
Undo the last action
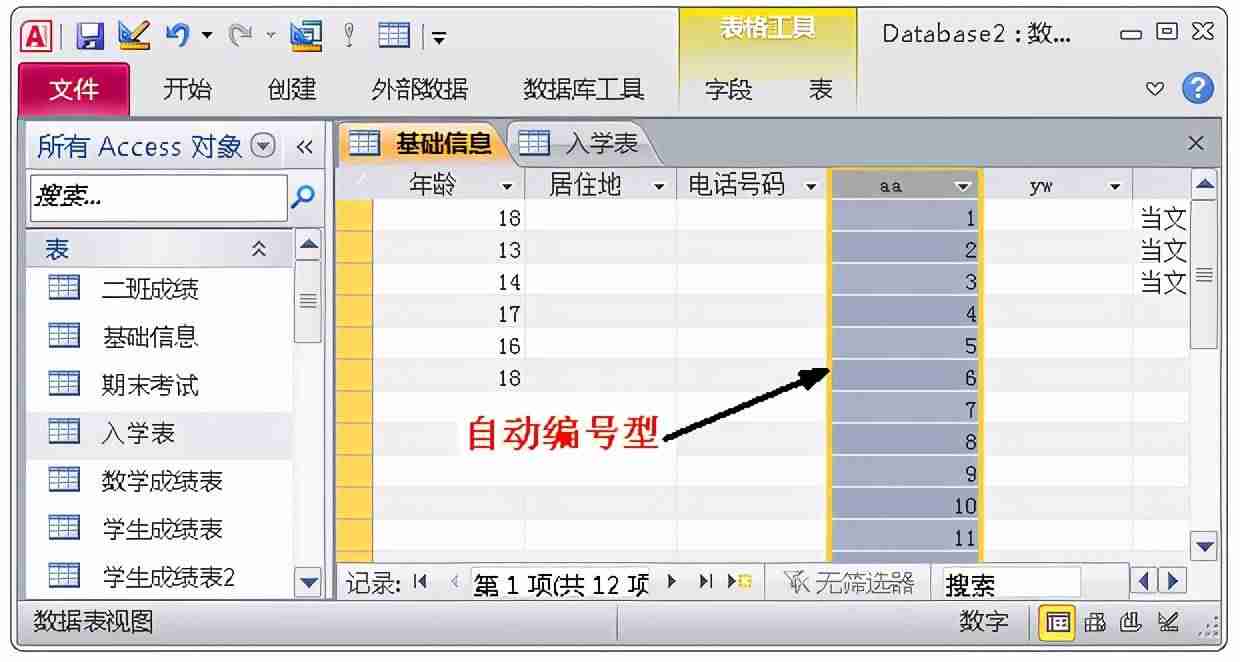[x=177, y=35]
